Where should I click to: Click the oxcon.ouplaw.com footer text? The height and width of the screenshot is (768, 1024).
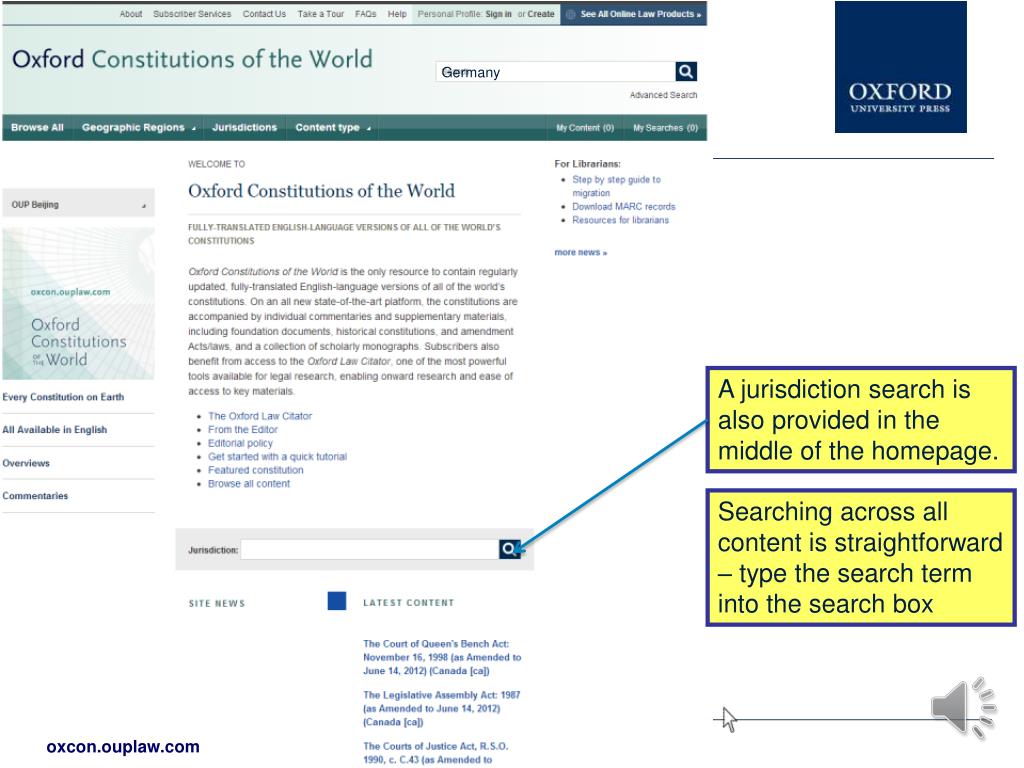[123, 746]
